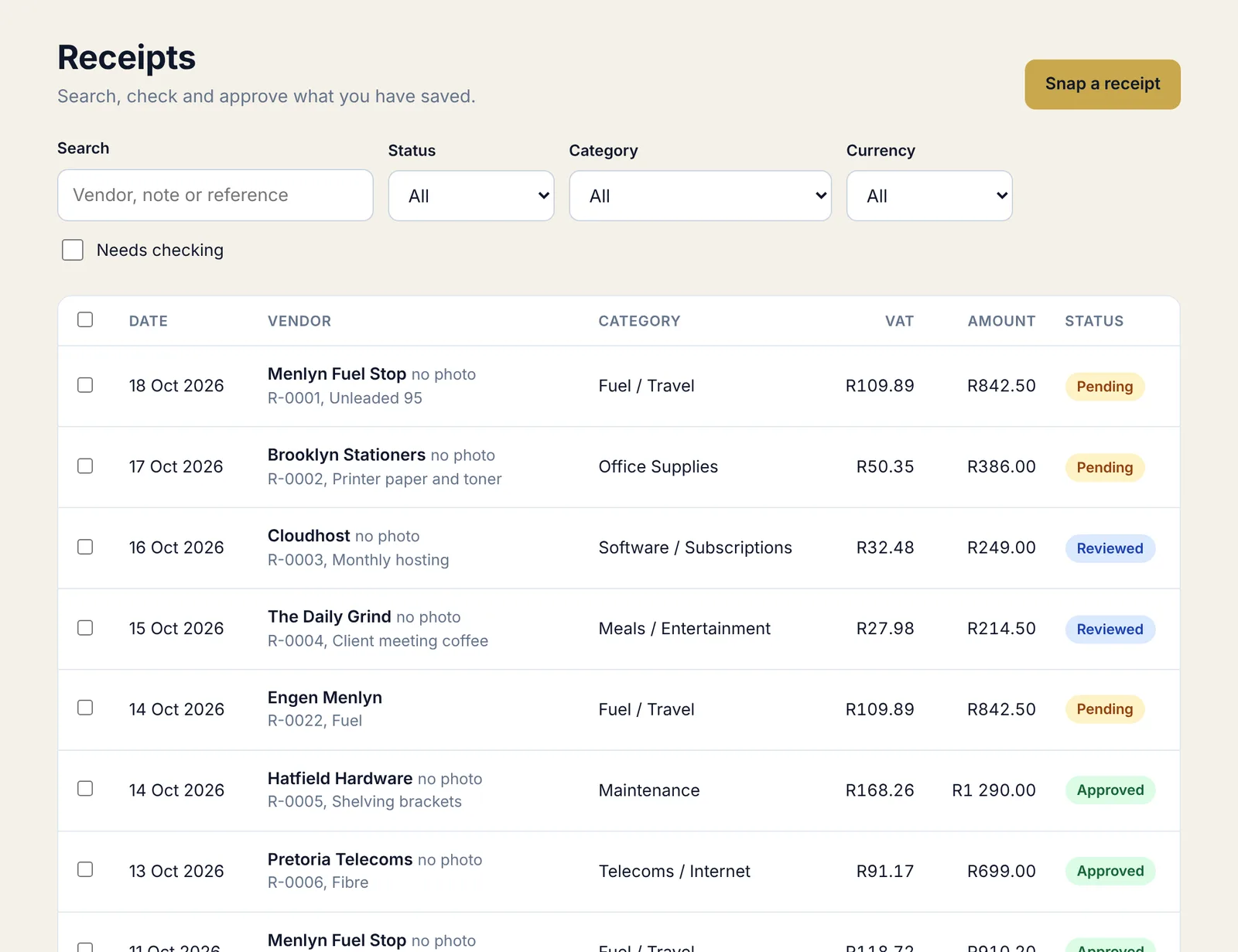Click Pending status badge for Brooklyn Stationers
The width and height of the screenshot is (1238, 952).
pyautogui.click(x=1105, y=467)
